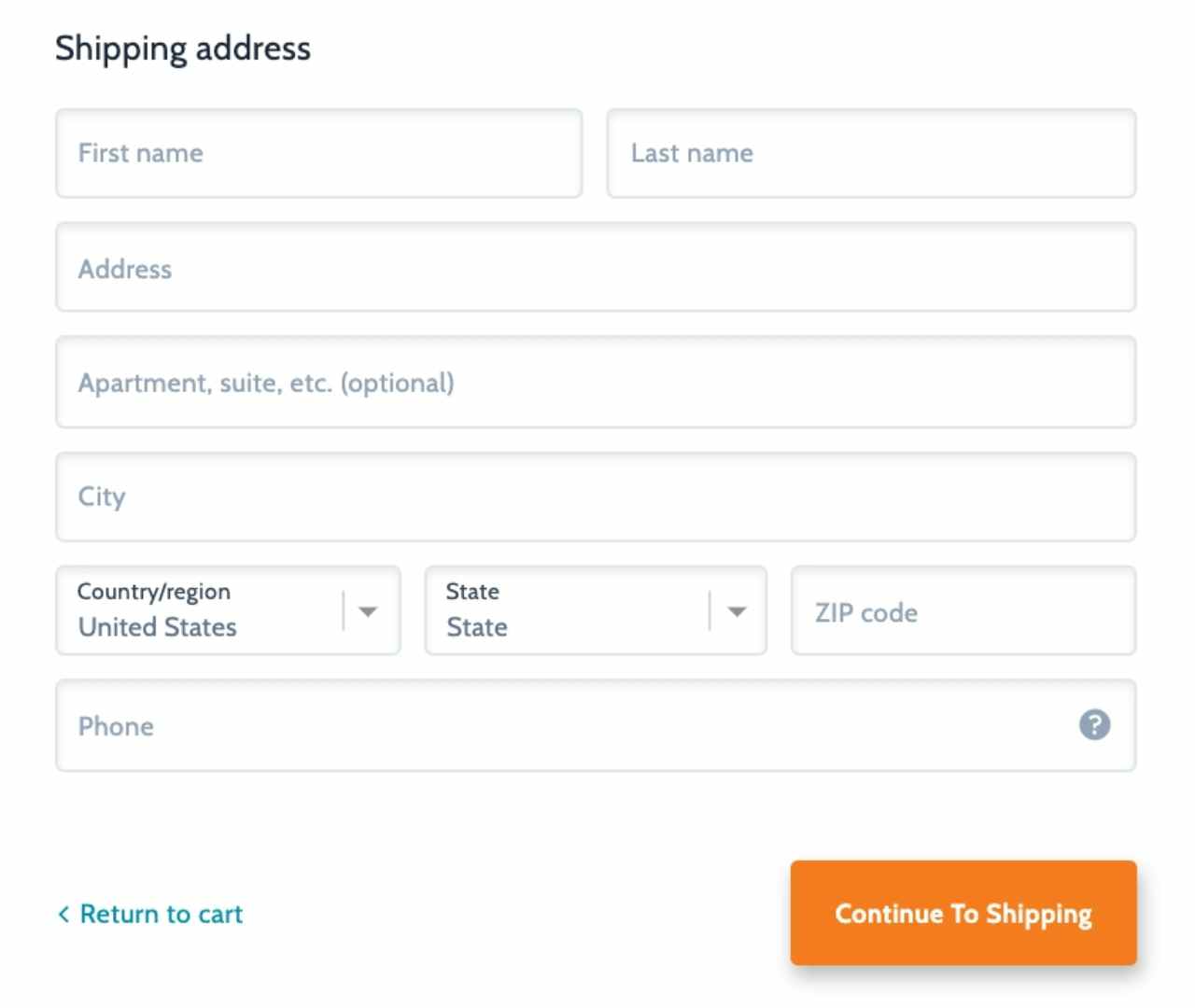Click the Shipping address heading
This screenshot has height=1008, width=1195.
[x=183, y=48]
